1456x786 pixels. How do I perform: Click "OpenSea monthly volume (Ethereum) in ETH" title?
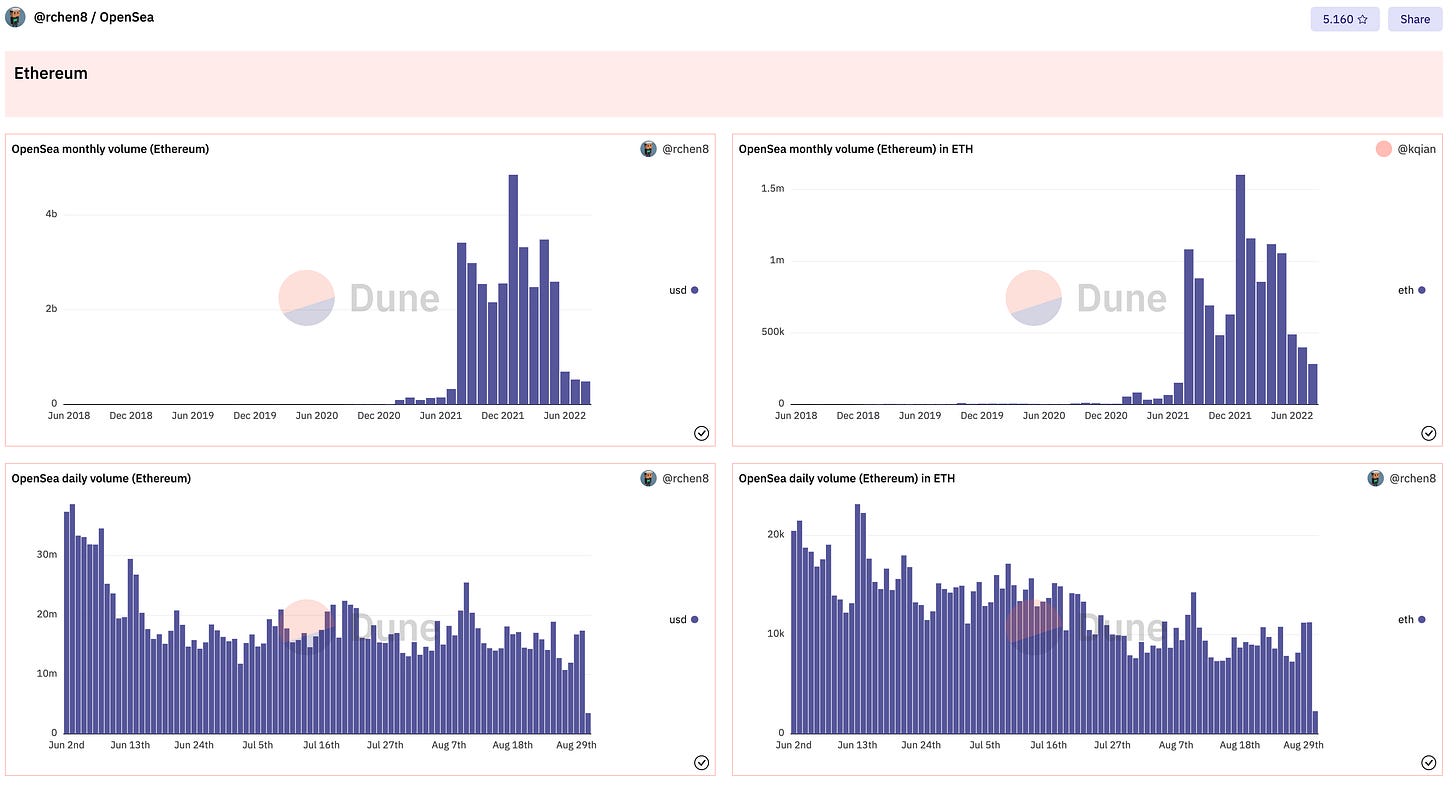856,149
